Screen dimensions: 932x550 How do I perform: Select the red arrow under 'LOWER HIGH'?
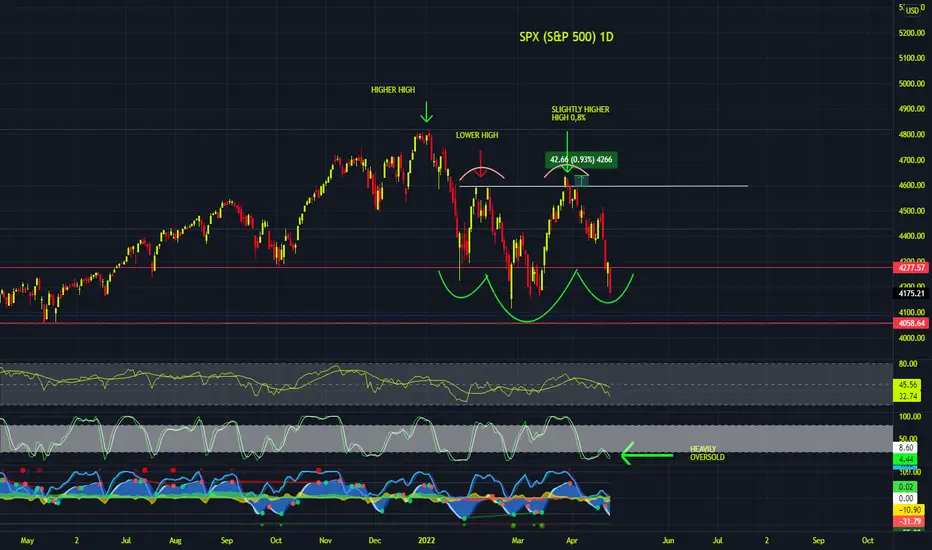pyautogui.click(x=481, y=164)
